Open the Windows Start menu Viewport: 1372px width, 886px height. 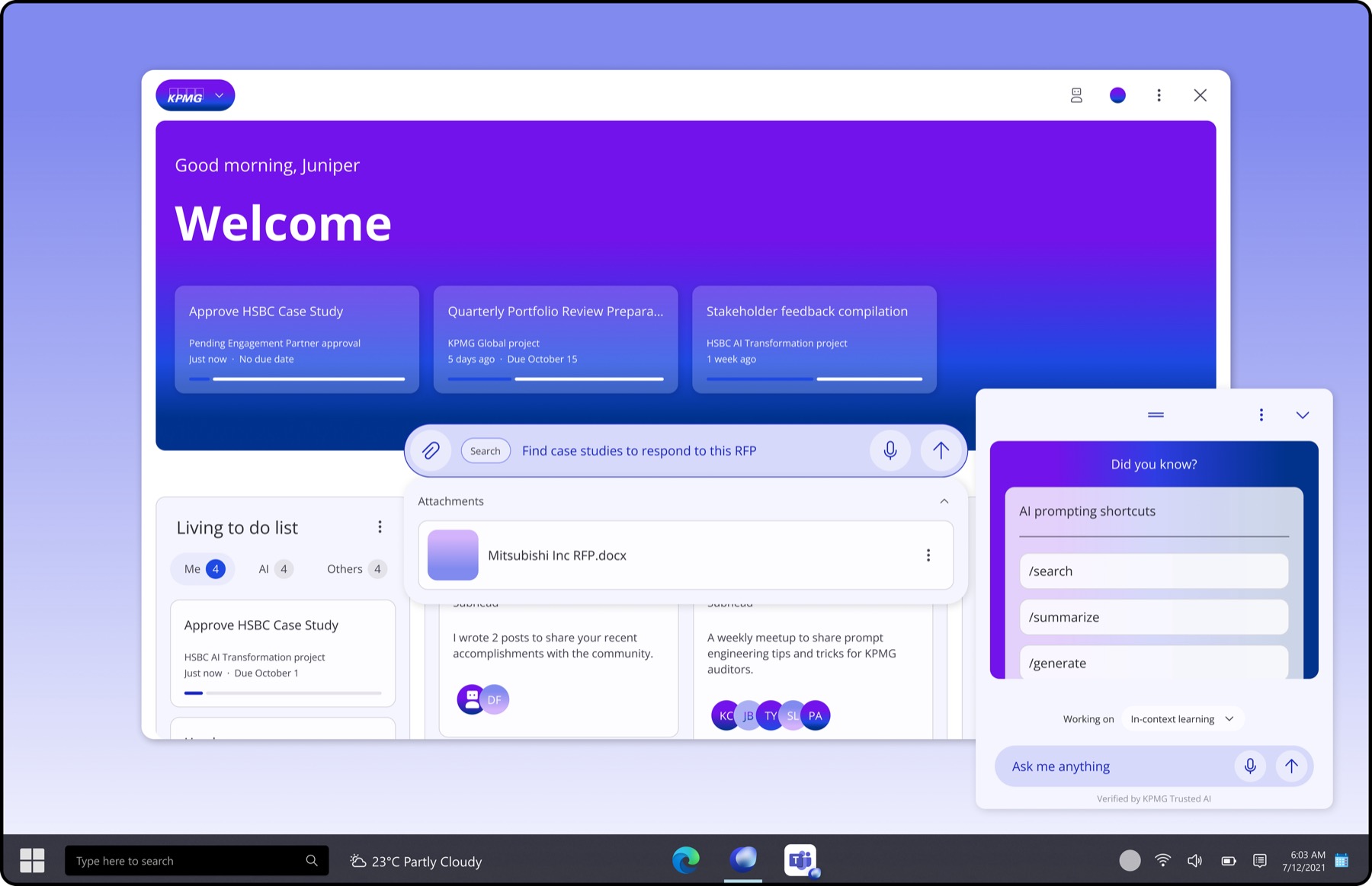pyautogui.click(x=32, y=861)
